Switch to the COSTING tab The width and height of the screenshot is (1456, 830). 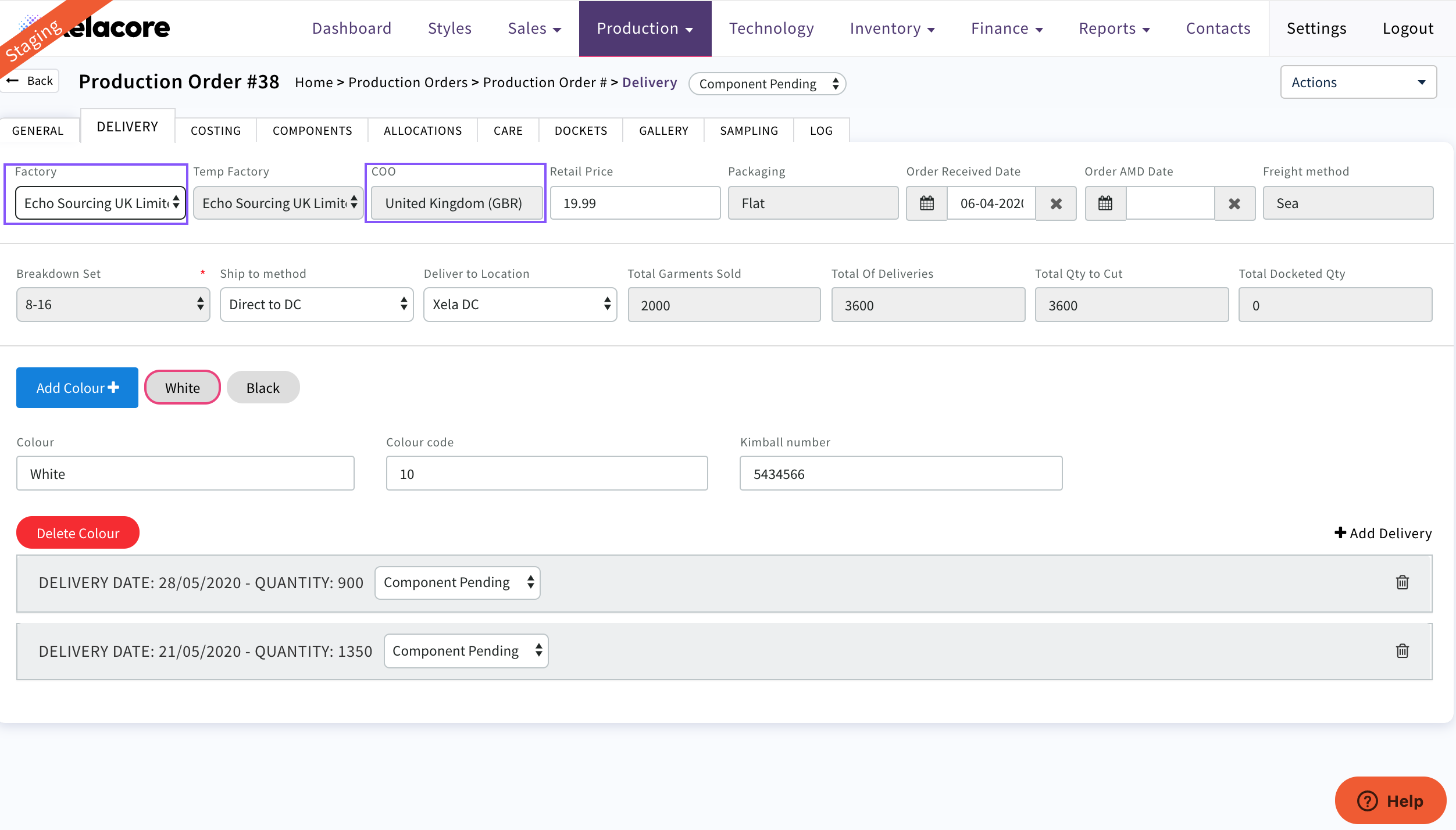tap(215, 131)
